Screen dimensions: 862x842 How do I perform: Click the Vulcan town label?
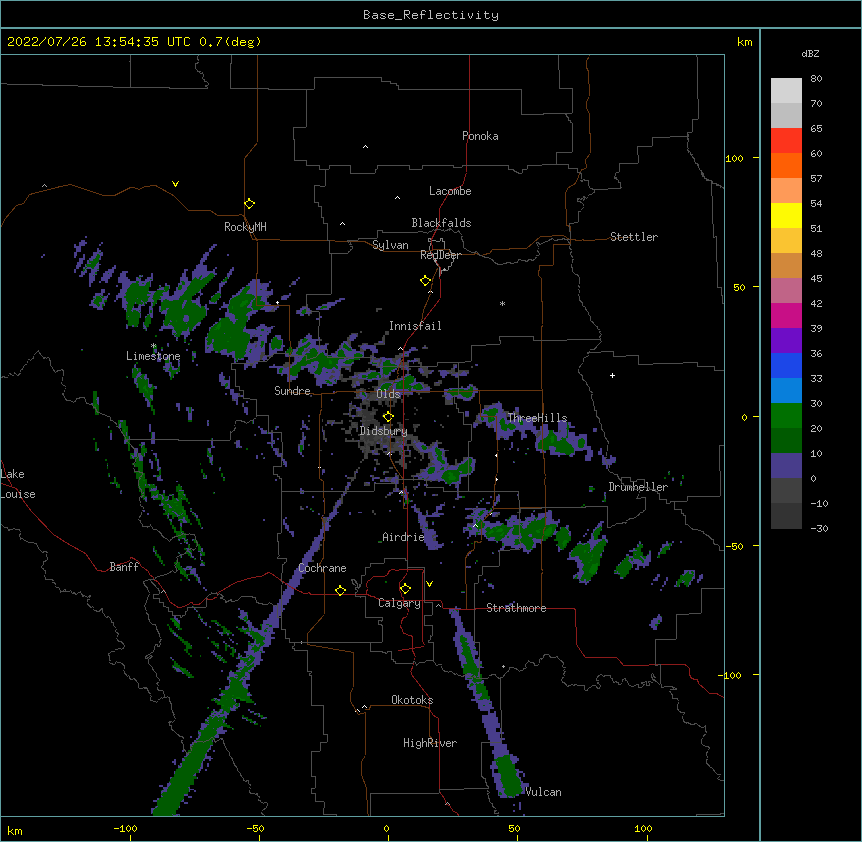point(543,792)
